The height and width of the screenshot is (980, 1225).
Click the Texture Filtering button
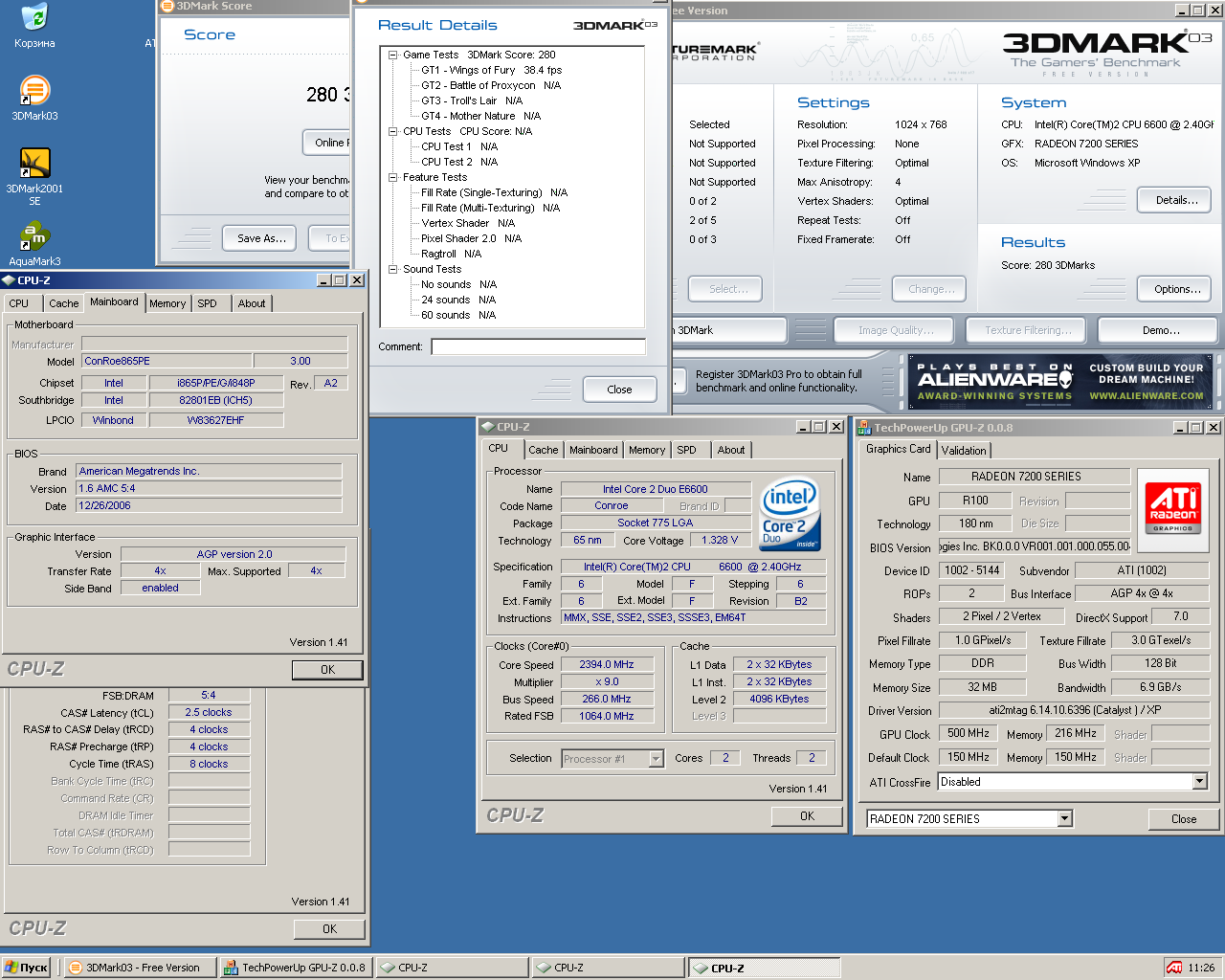1028,330
